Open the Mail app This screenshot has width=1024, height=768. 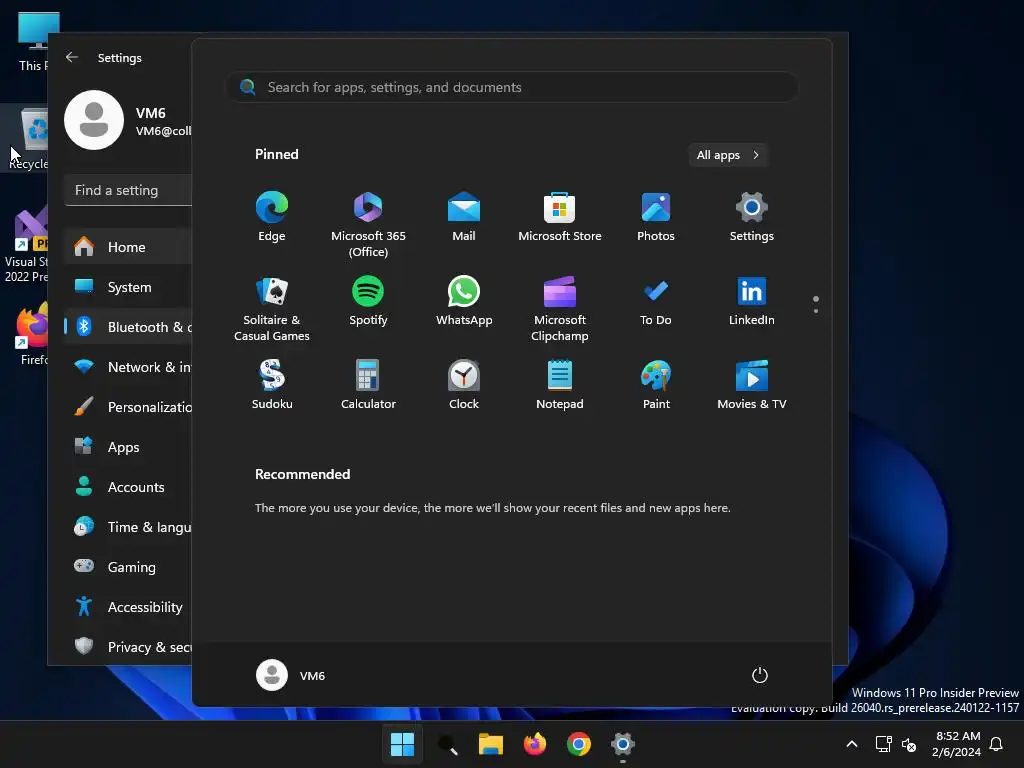[x=464, y=217]
